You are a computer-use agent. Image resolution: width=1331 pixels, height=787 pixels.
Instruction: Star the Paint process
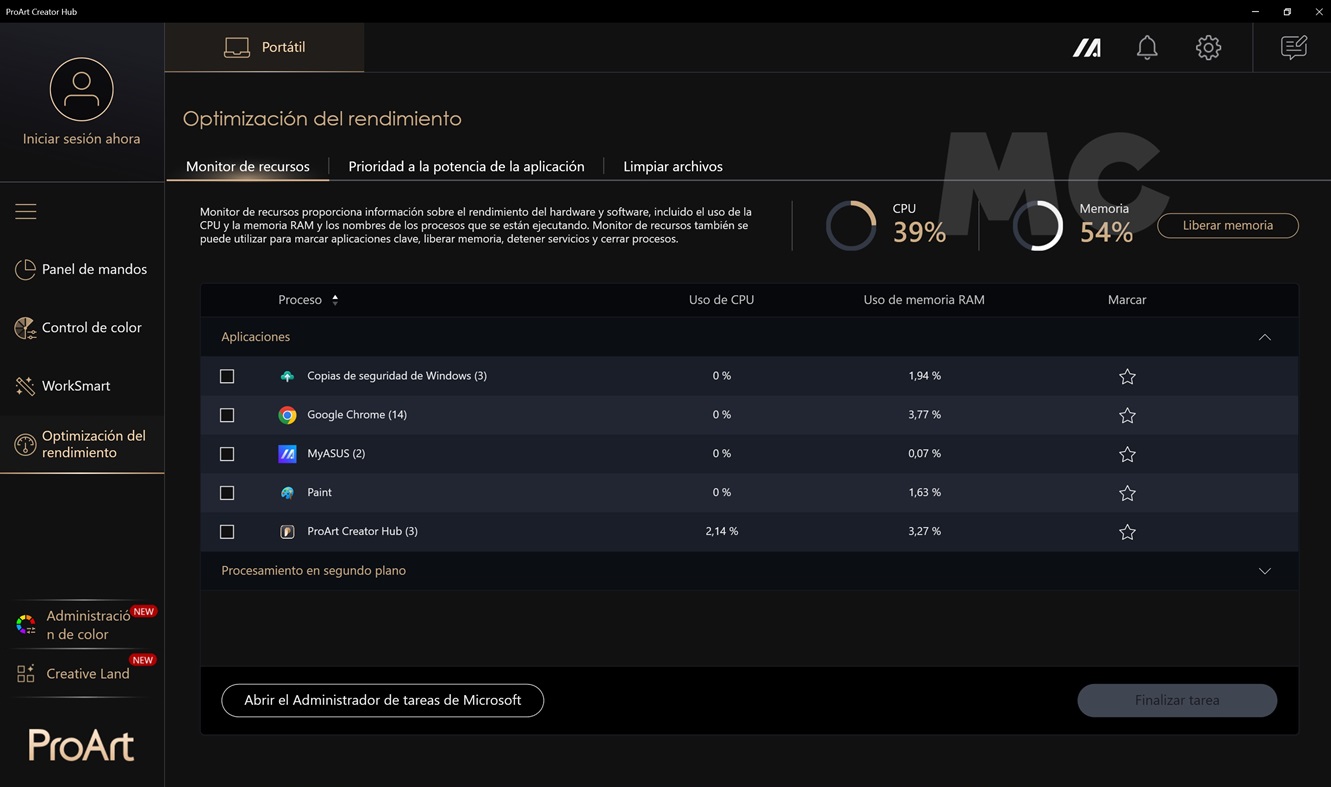tap(1127, 493)
